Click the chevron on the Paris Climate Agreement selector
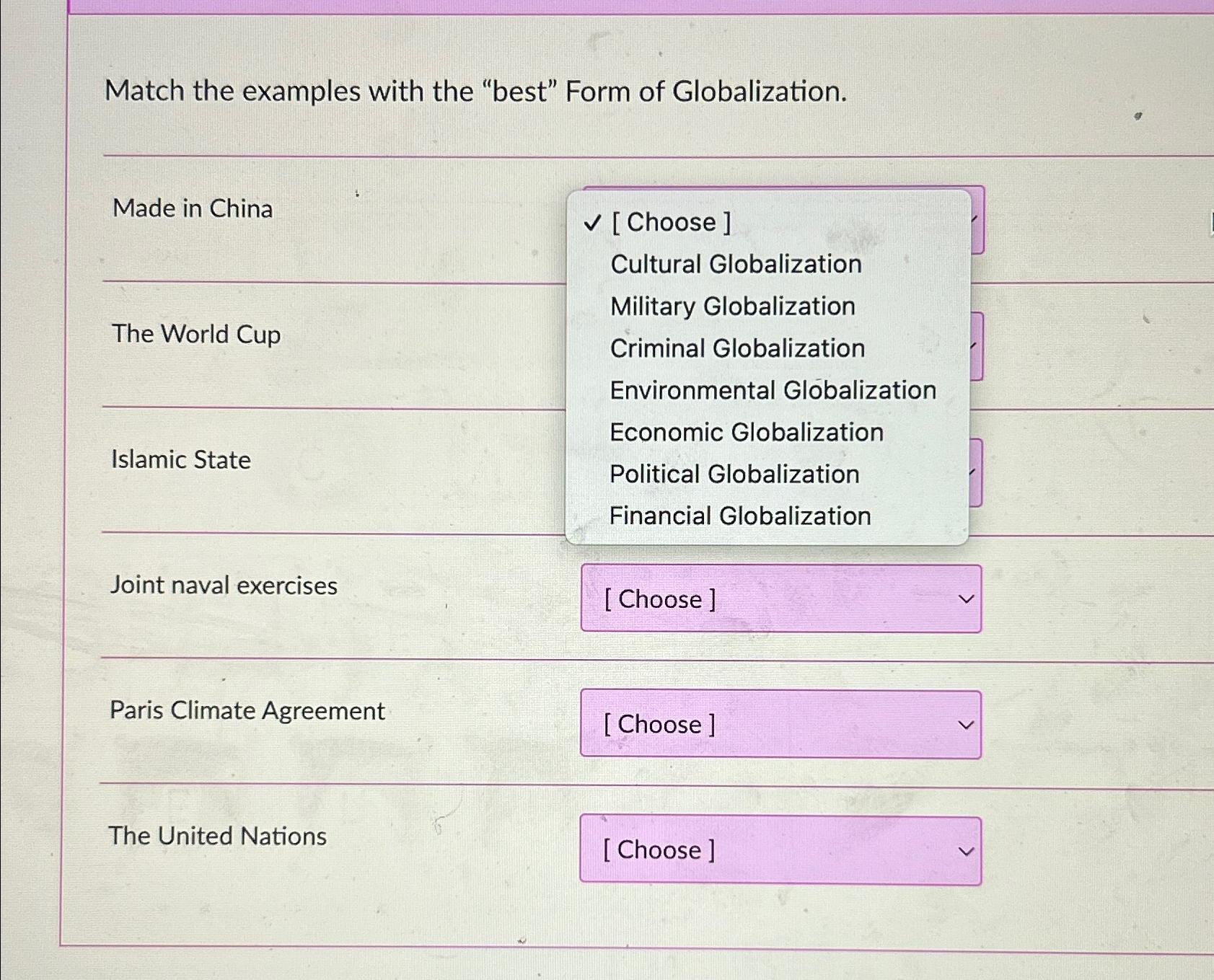The height and width of the screenshot is (980, 1214). [x=967, y=724]
